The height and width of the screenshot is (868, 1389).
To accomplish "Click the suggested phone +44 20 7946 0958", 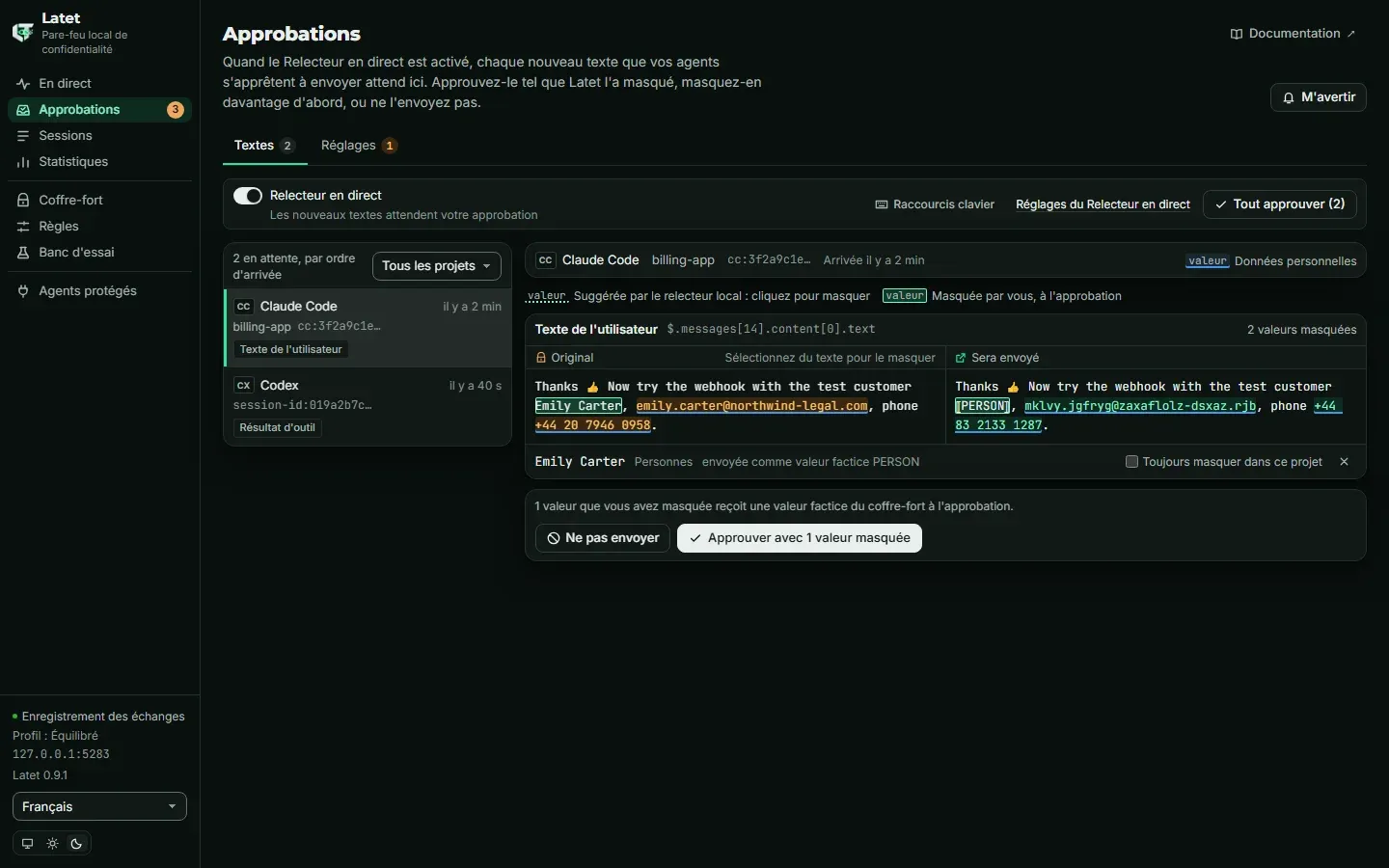I will pyautogui.click(x=593, y=425).
